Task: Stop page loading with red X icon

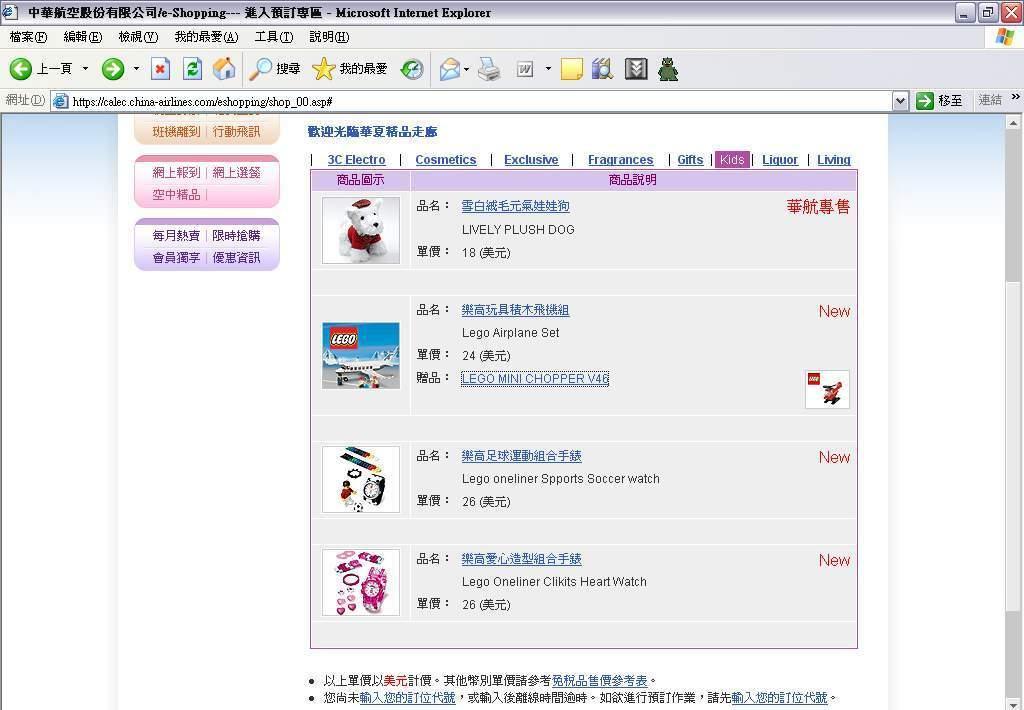Action: pos(160,69)
